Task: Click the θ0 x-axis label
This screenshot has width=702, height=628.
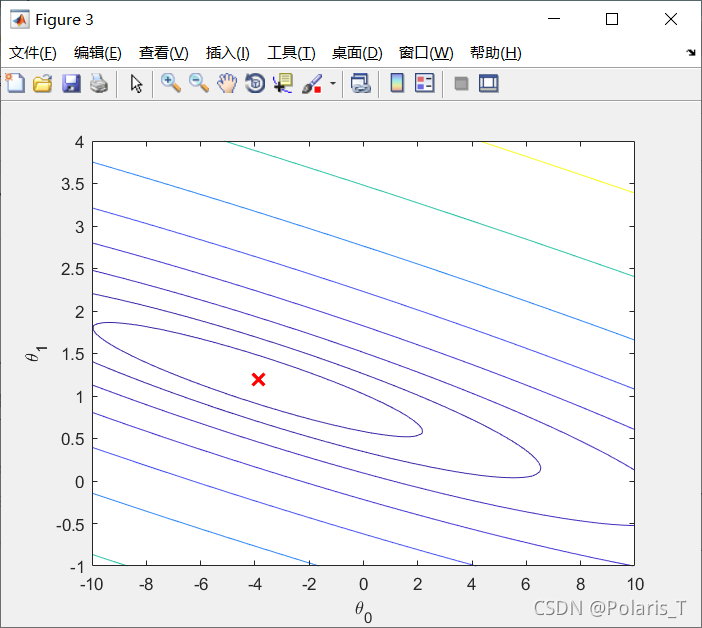Action: (x=363, y=612)
